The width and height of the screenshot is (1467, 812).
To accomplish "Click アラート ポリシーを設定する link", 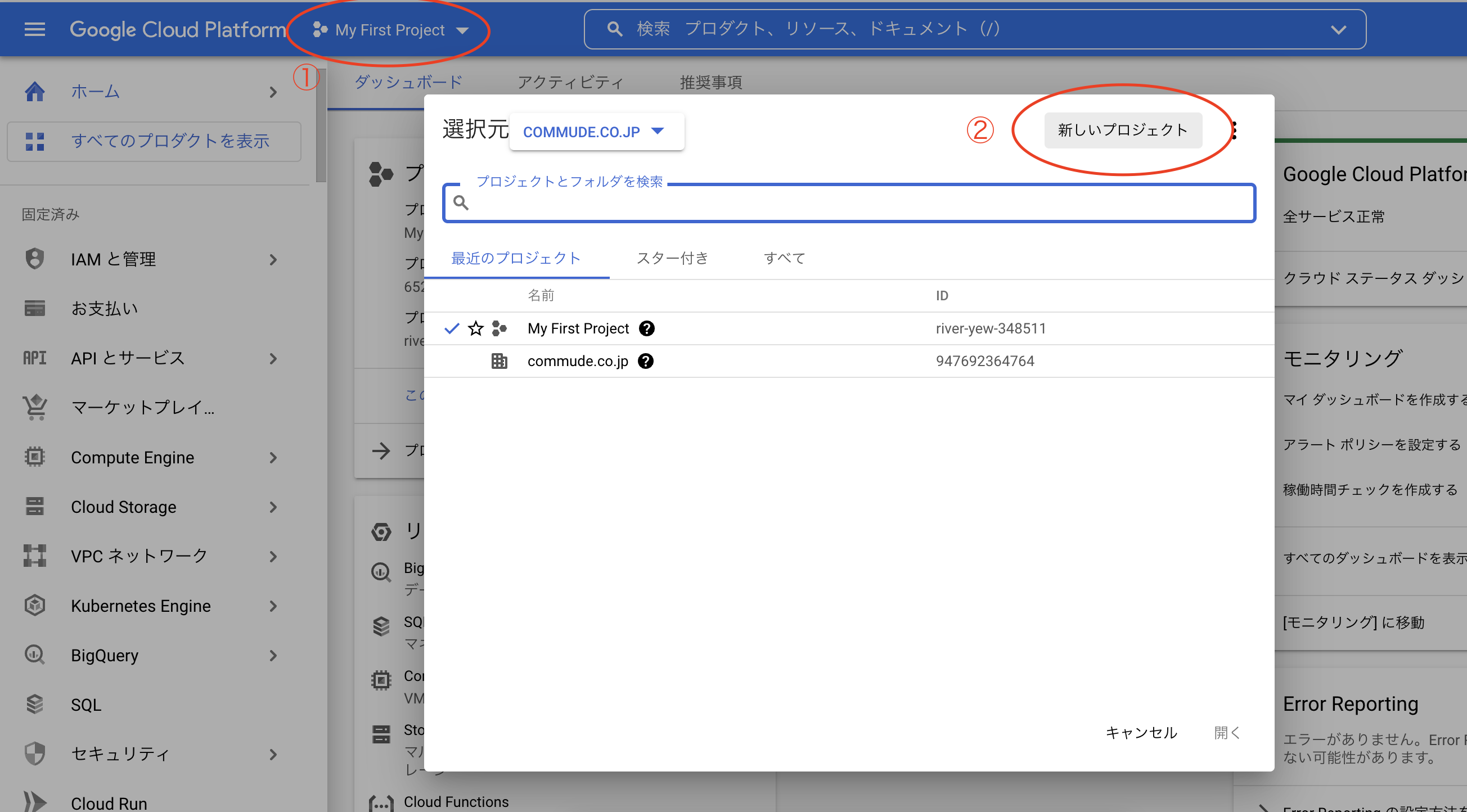I will [1371, 444].
